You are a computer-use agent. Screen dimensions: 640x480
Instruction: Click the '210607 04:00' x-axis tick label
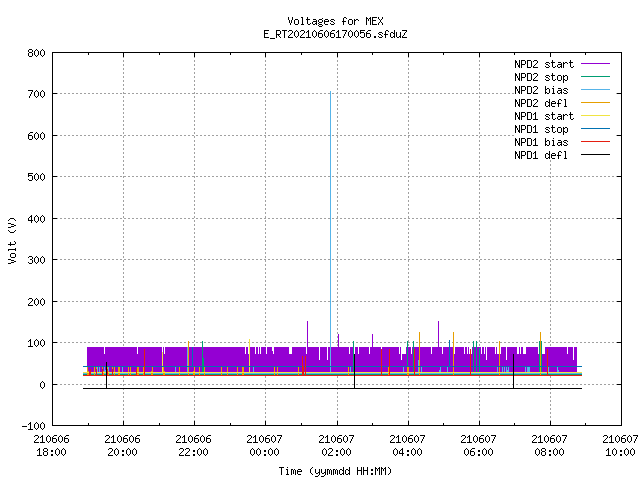tap(407, 446)
